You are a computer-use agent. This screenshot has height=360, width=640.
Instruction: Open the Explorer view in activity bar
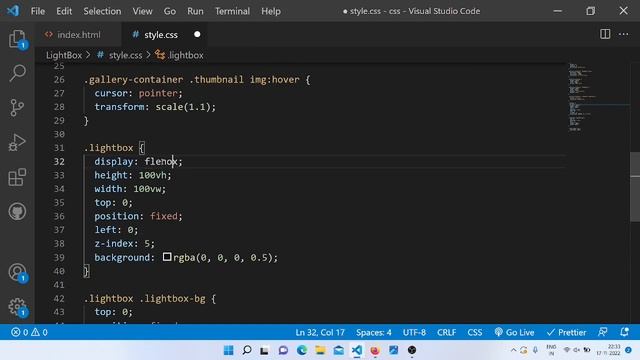point(17,39)
